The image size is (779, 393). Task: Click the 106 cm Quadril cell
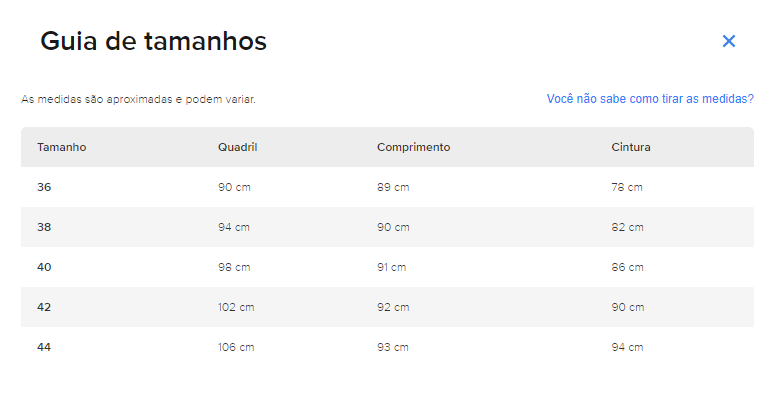pos(236,347)
